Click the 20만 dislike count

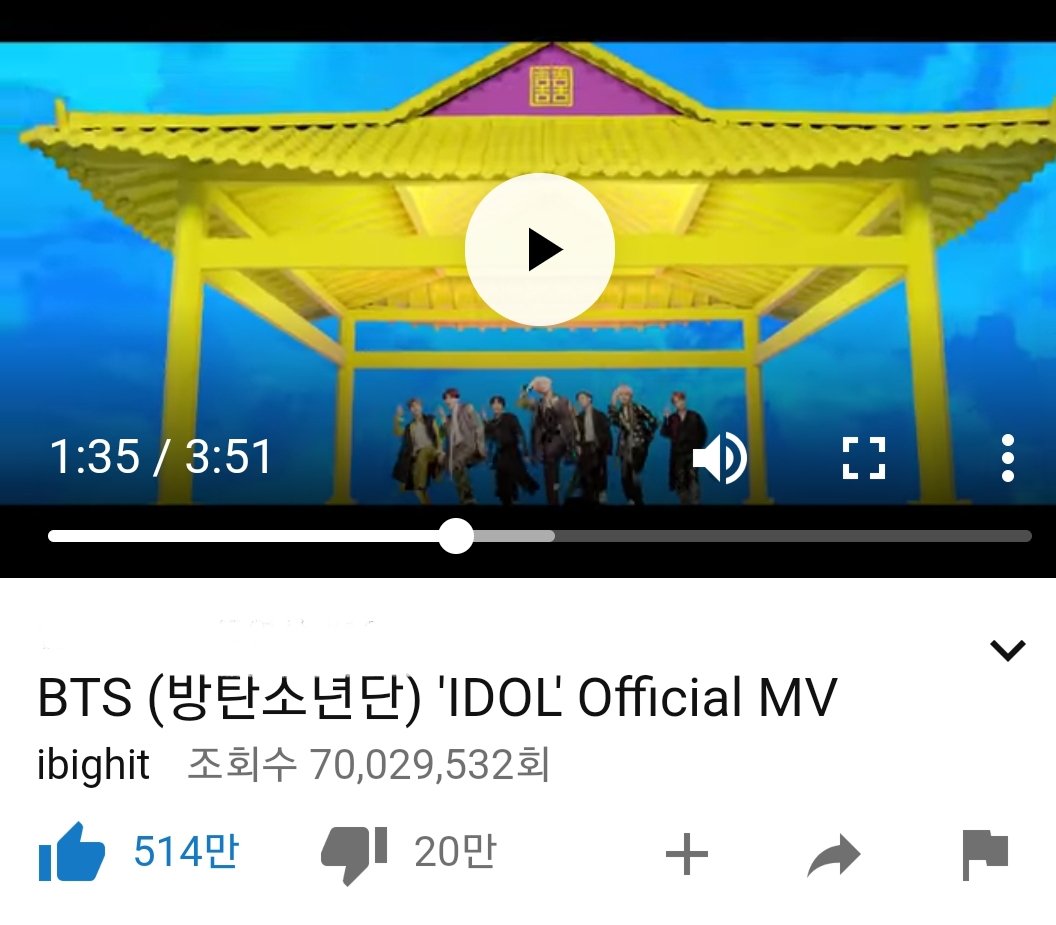455,852
